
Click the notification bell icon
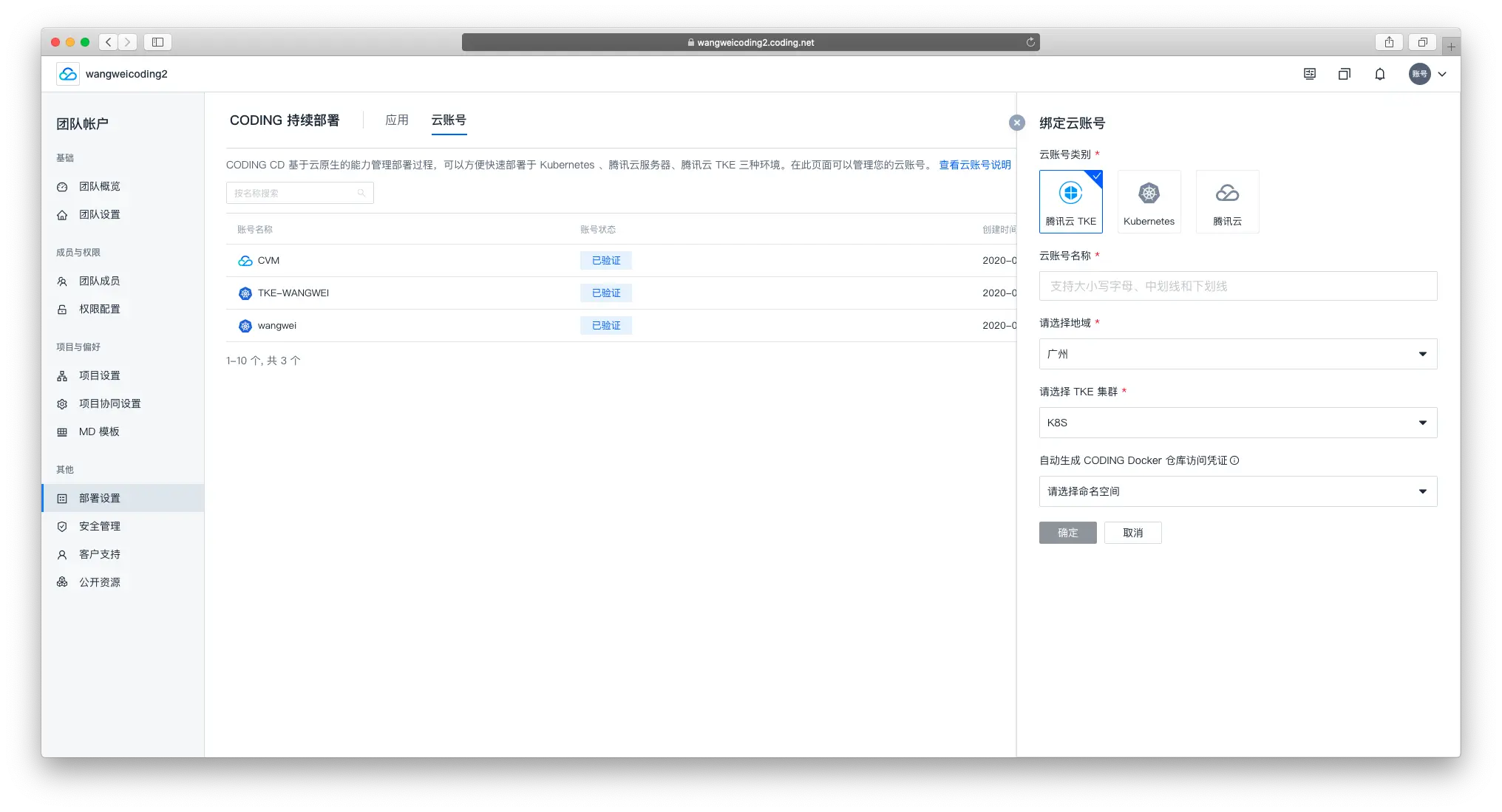pyautogui.click(x=1379, y=74)
